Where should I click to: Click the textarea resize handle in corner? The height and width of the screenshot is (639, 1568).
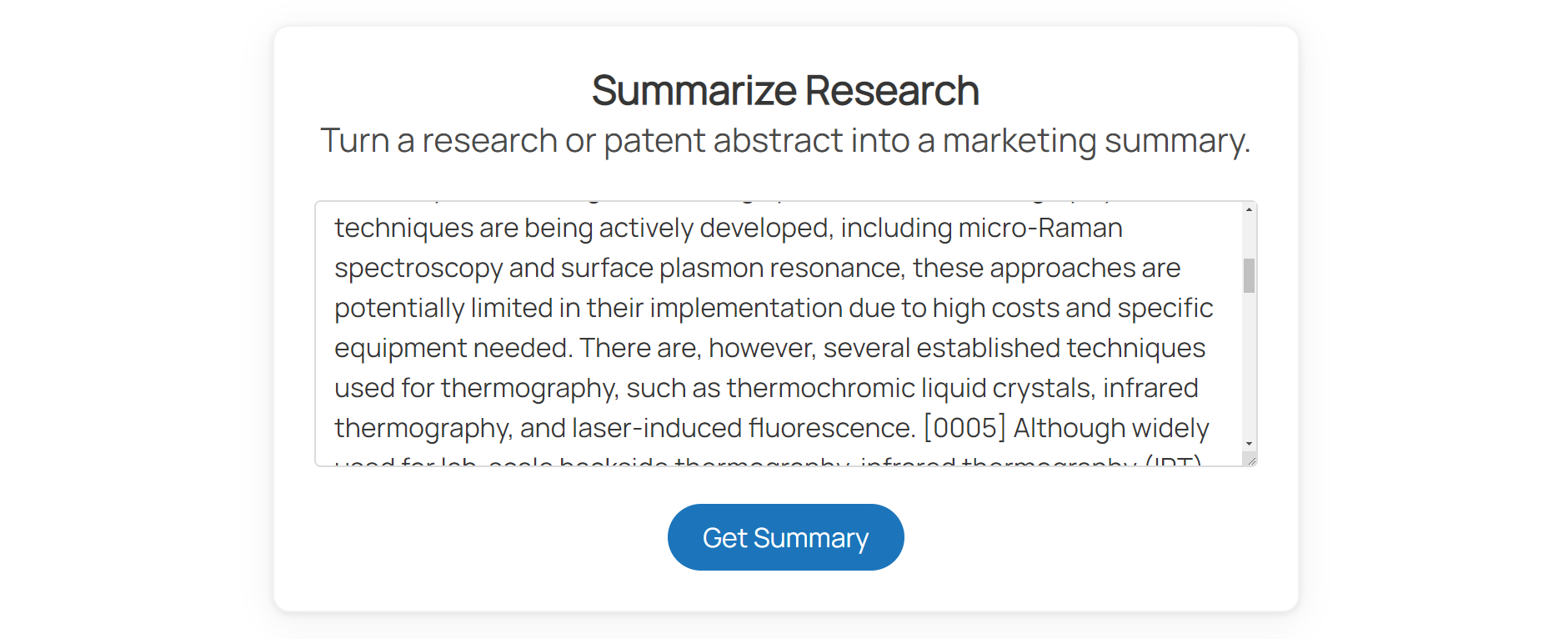point(1250,460)
